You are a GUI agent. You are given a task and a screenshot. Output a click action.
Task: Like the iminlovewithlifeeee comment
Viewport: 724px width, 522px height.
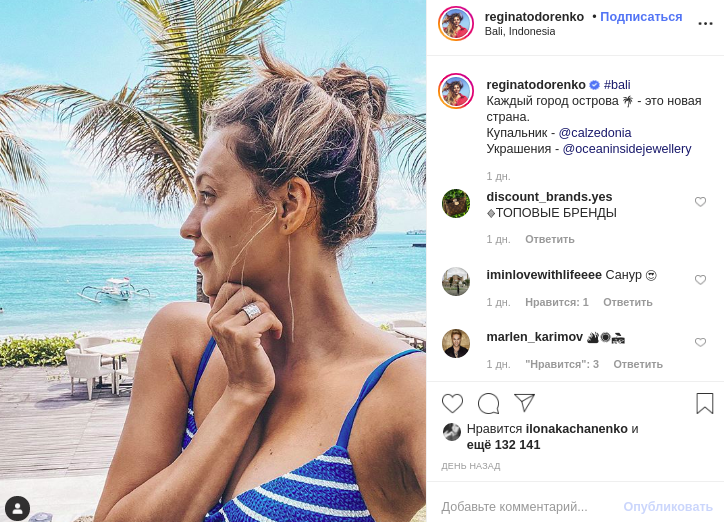[700, 280]
